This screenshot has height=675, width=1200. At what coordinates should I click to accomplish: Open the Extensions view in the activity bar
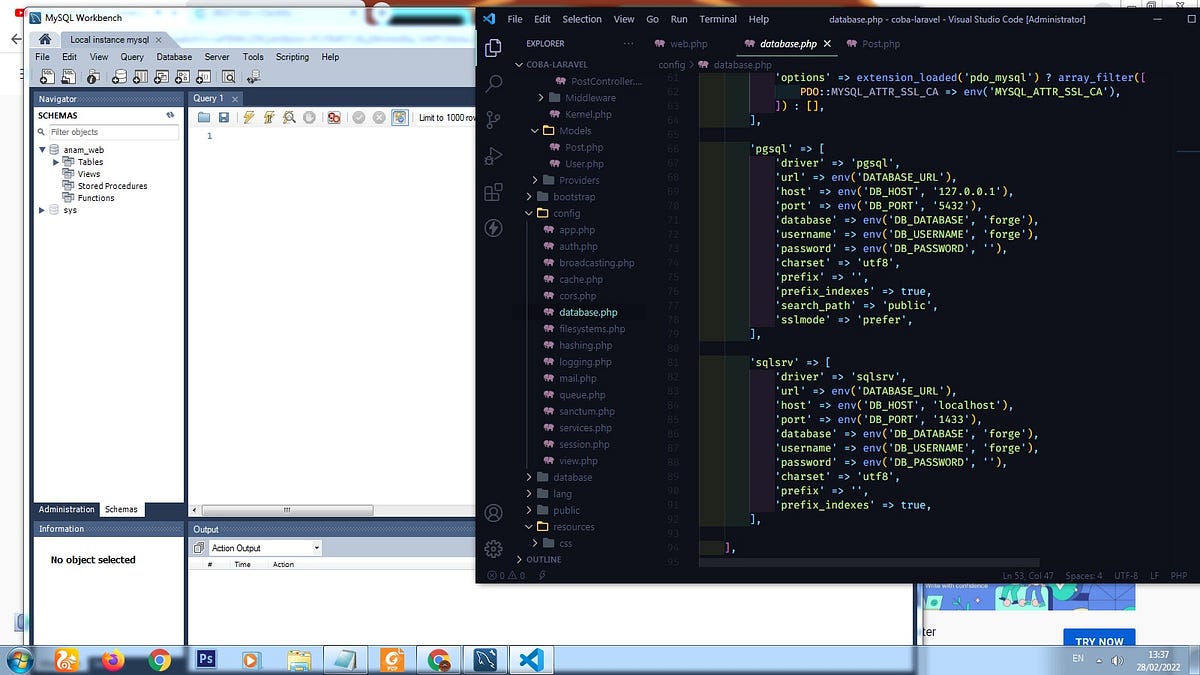493,192
